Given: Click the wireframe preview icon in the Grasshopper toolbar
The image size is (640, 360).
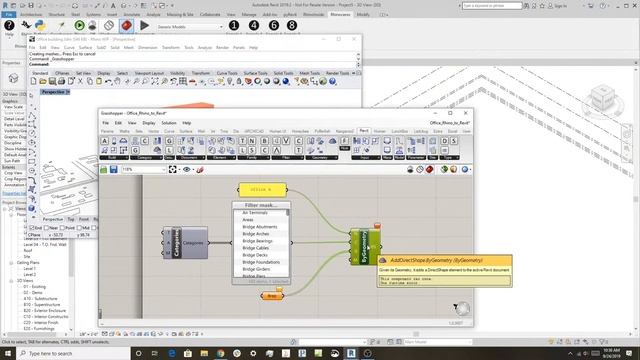Looking at the screenshot, I should [x=420, y=169].
